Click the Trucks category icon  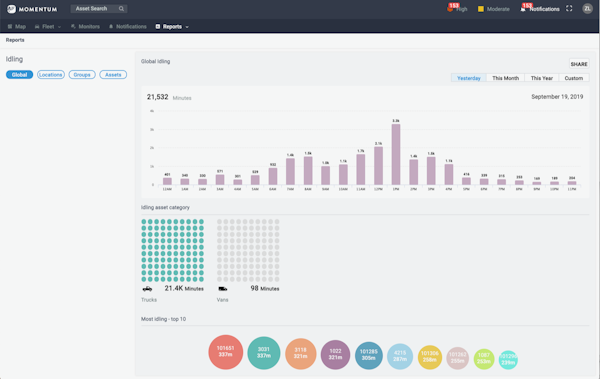tap(147, 289)
